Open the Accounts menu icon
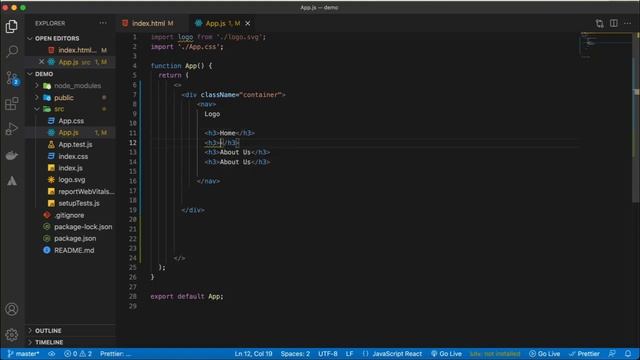 12,309
